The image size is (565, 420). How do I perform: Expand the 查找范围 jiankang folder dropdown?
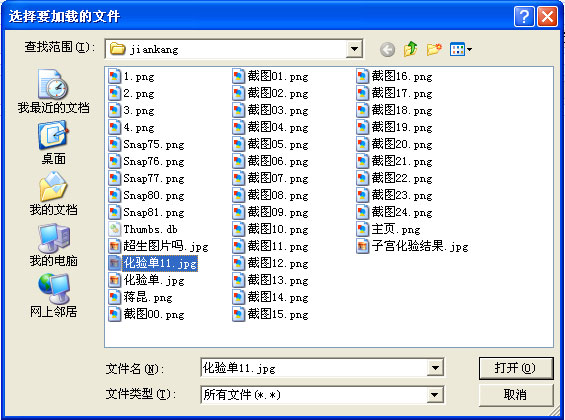[x=354, y=49]
